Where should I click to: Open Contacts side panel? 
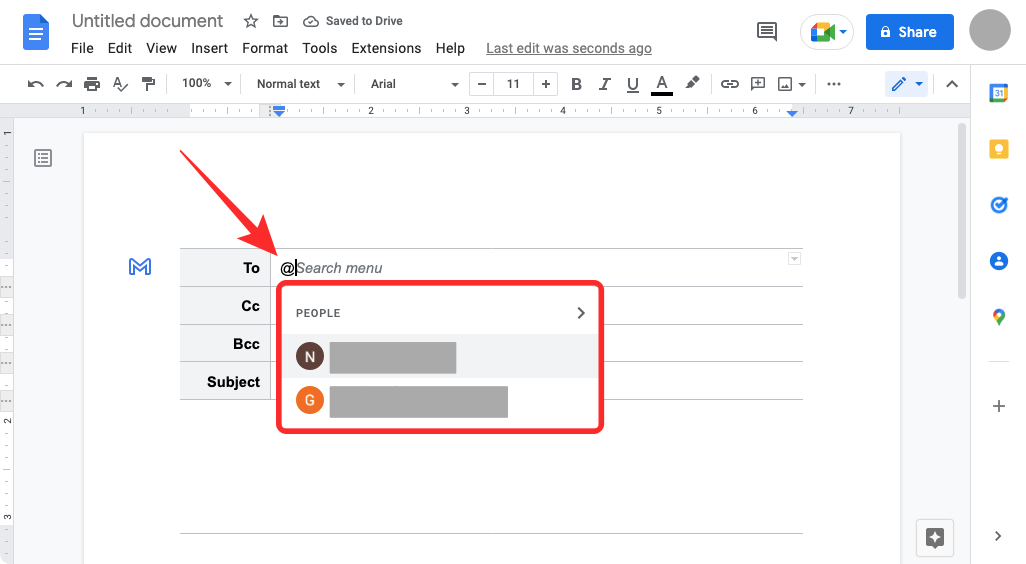tap(999, 261)
